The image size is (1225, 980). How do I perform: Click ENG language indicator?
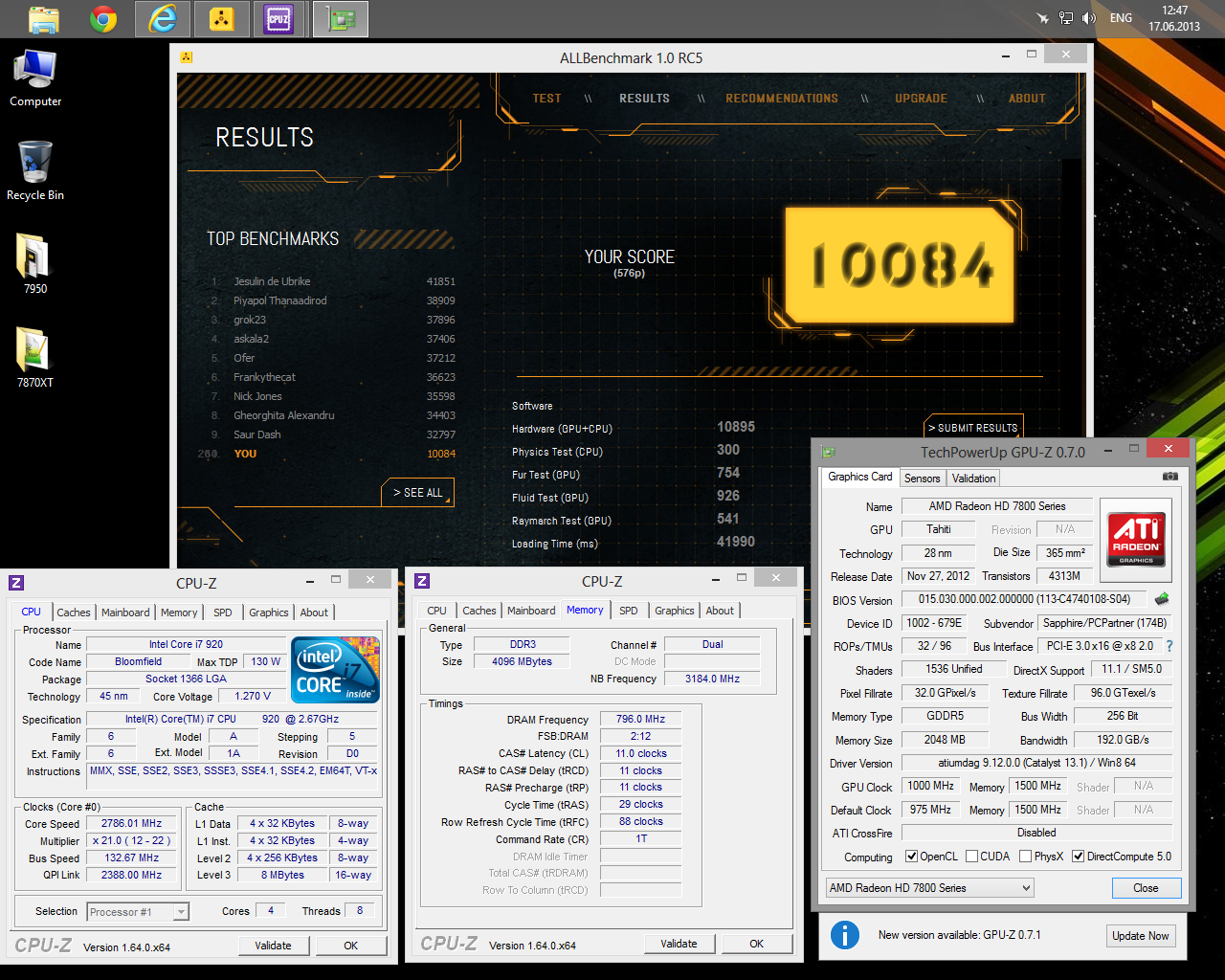(1121, 18)
